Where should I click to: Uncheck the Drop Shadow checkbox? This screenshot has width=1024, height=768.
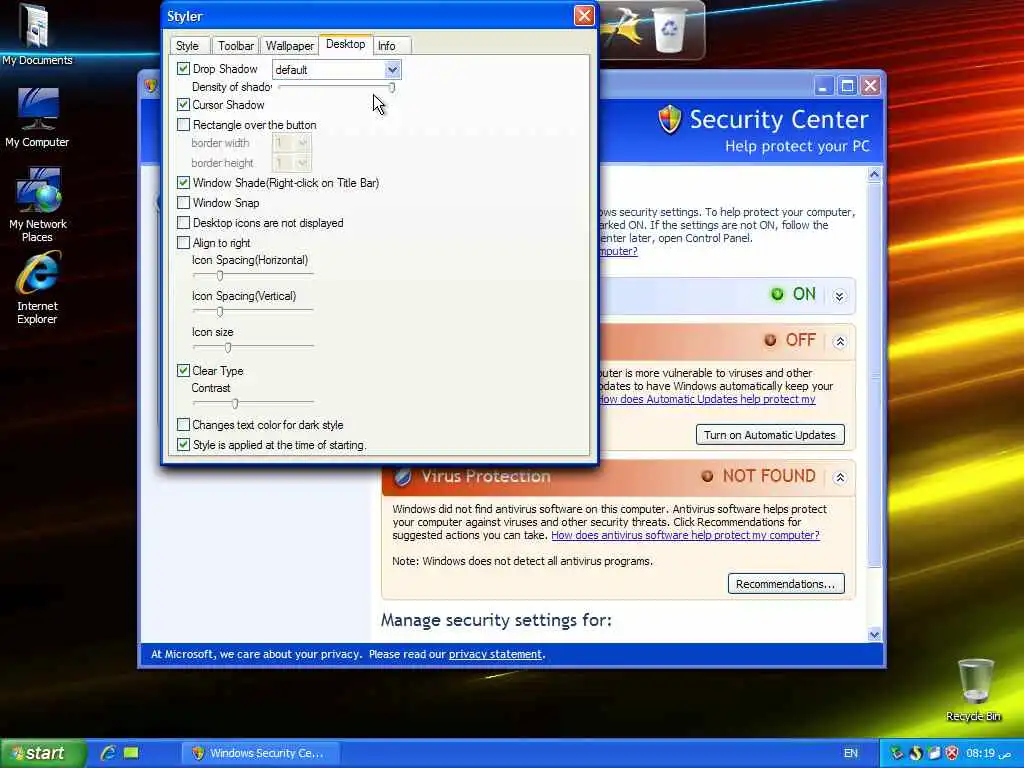184,69
